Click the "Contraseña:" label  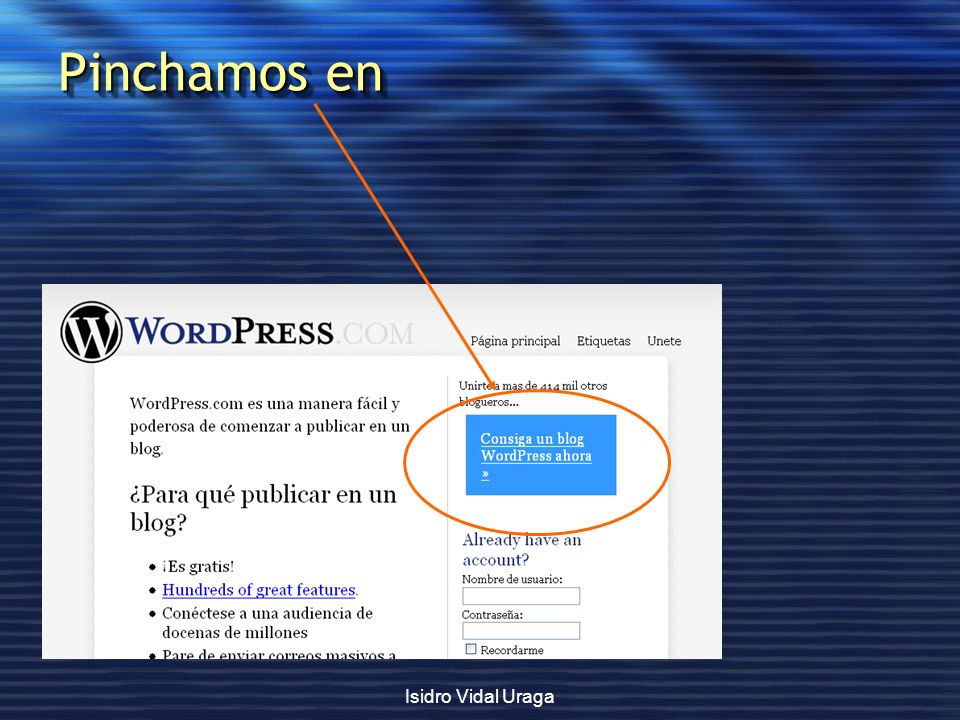point(492,615)
